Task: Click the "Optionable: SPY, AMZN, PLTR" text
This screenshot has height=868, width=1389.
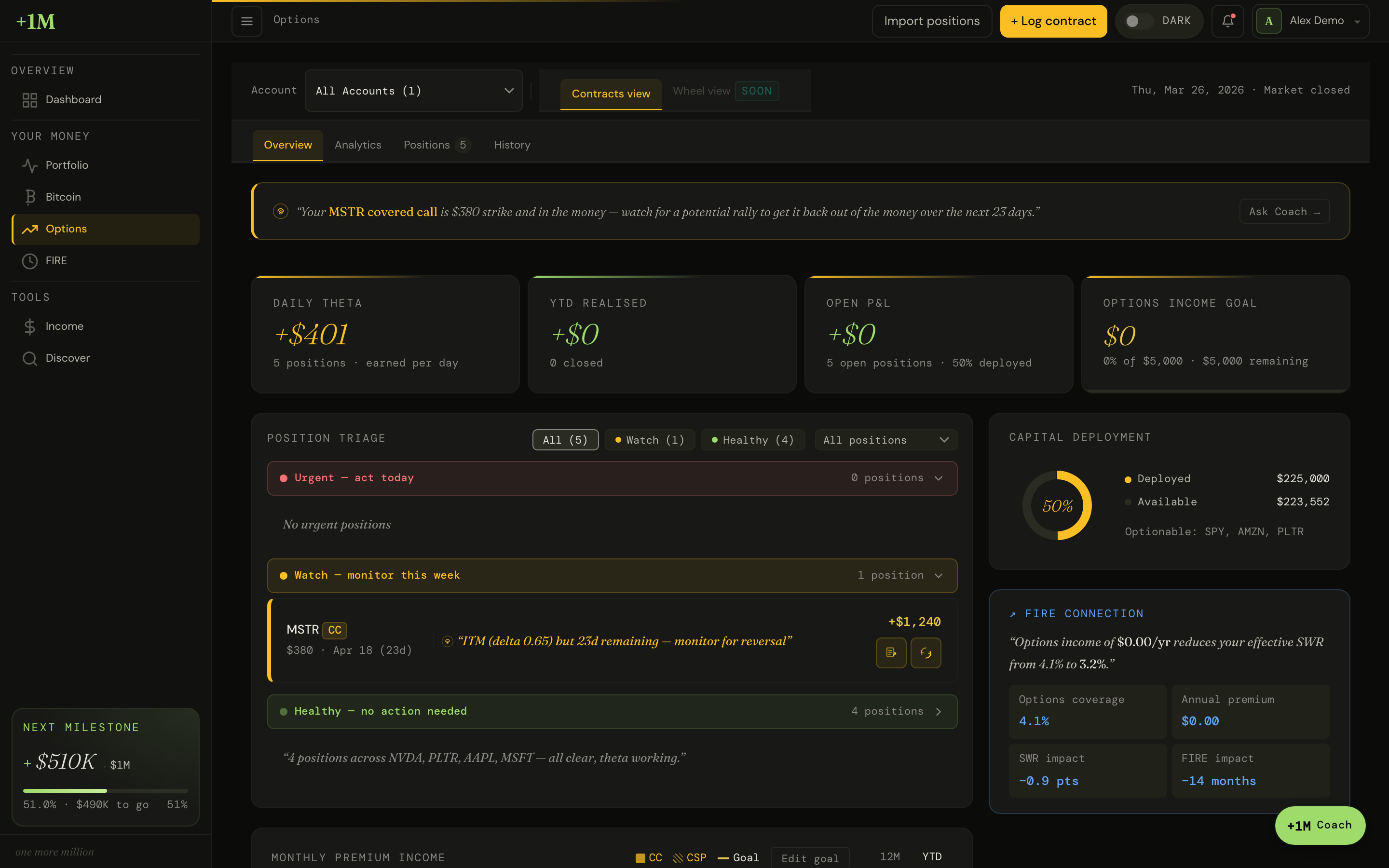Action: [x=1214, y=532]
